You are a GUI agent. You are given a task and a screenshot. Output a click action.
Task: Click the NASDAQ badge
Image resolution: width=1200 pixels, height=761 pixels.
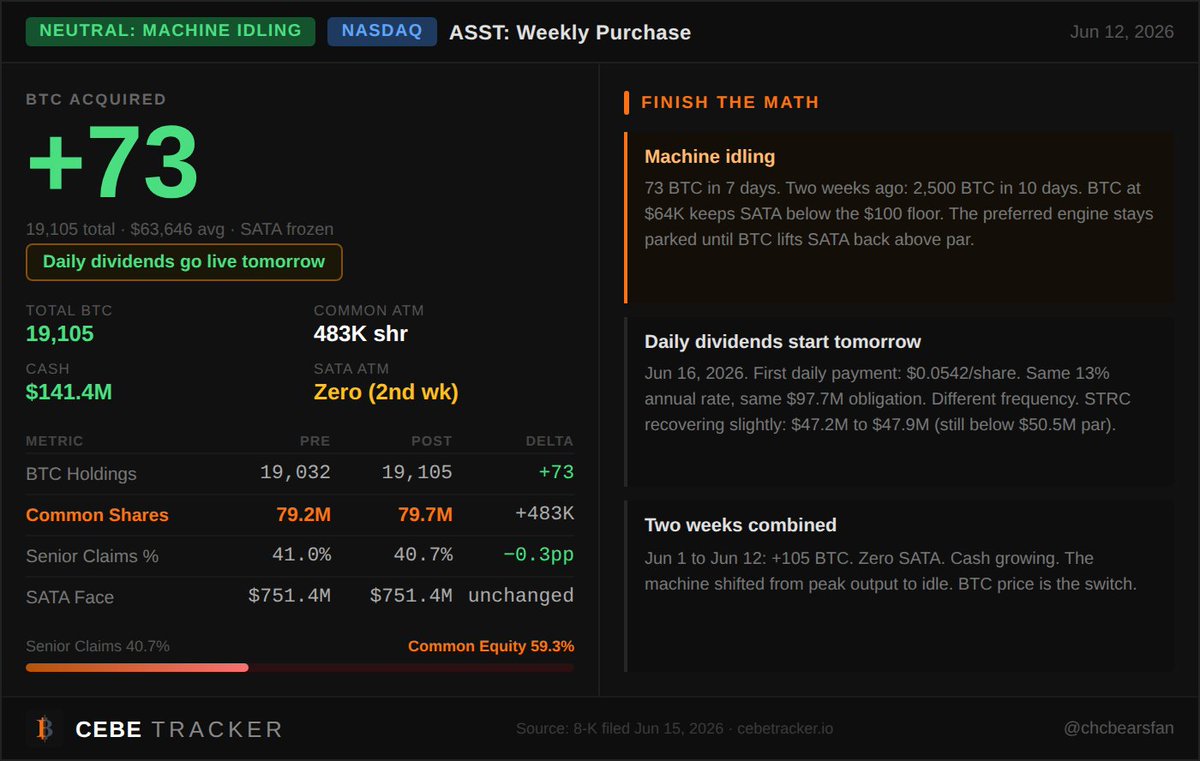pos(382,31)
